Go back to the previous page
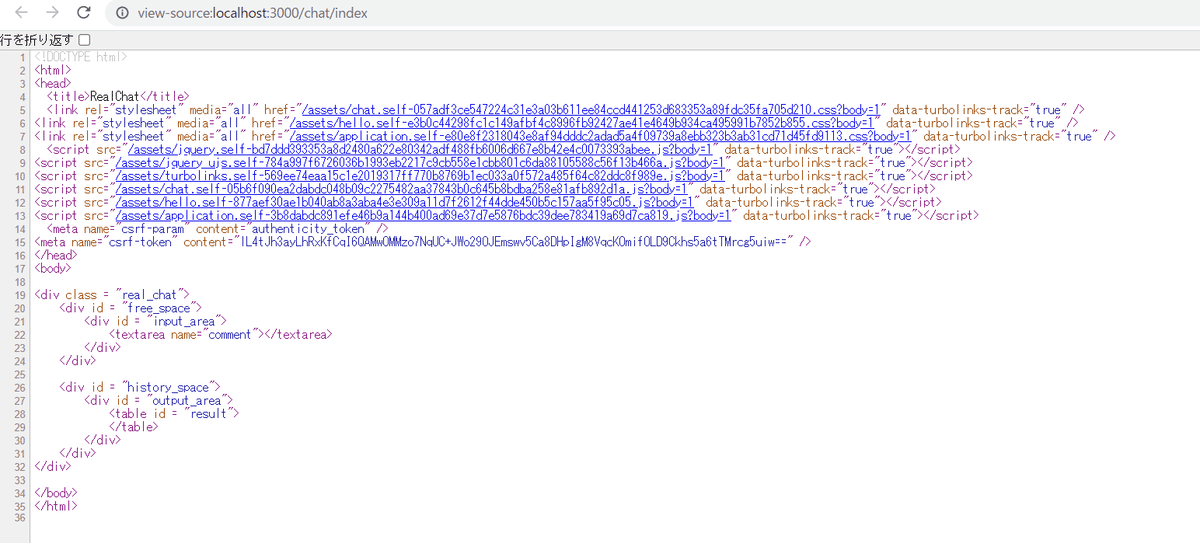 click(21, 13)
